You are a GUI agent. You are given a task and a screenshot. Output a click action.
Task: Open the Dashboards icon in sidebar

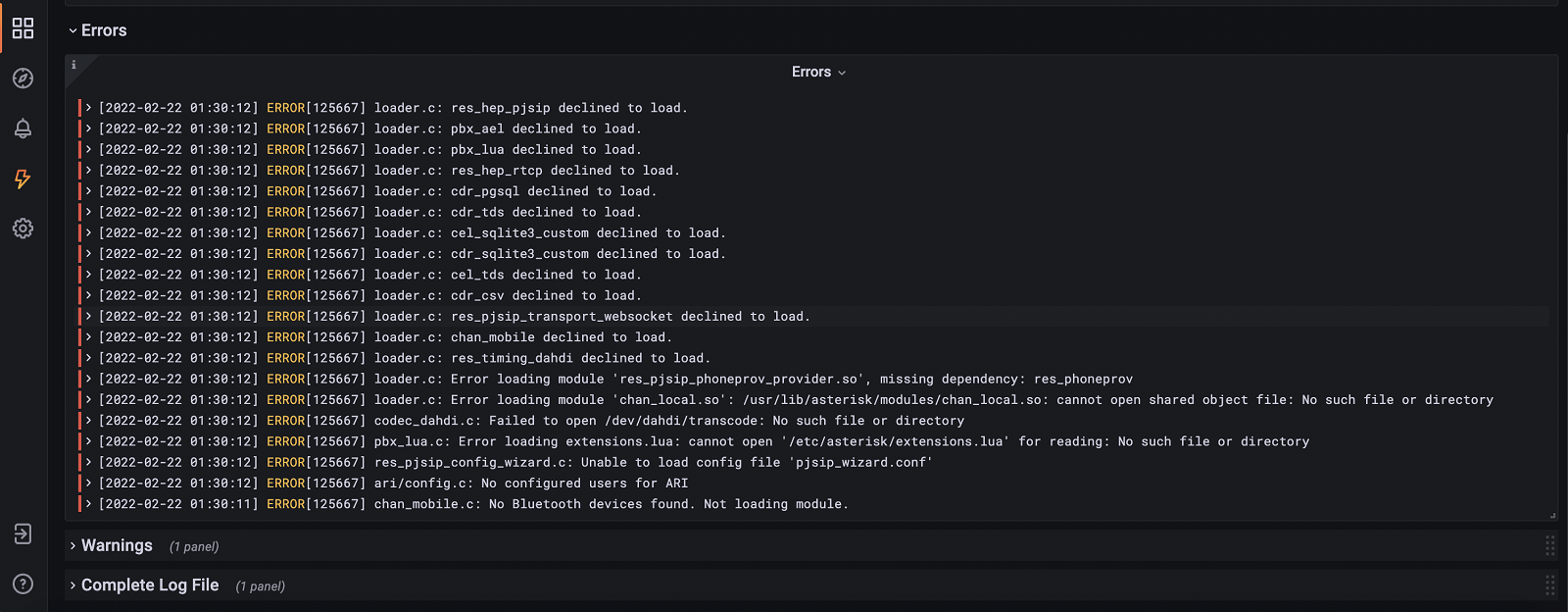click(x=23, y=28)
